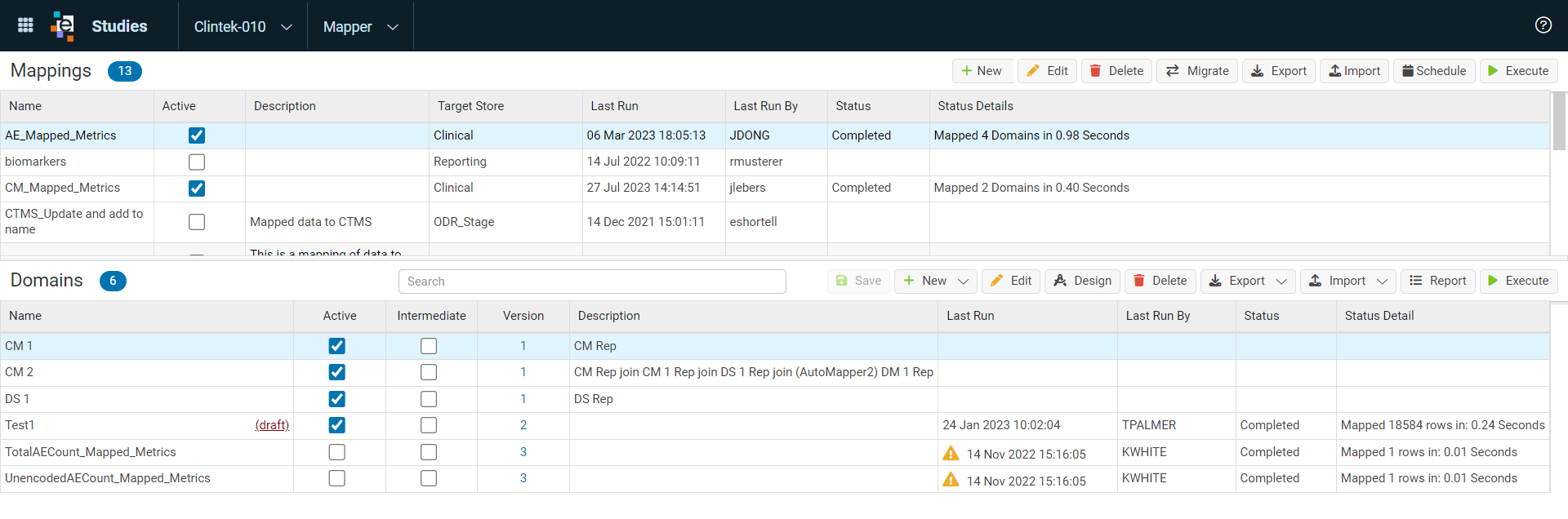
Task: Click in the Domains search field
Action: click(x=592, y=282)
